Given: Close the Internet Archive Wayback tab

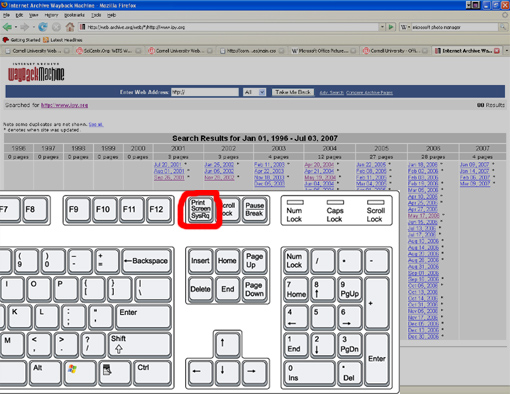Looking at the screenshot, I should [x=497, y=51].
